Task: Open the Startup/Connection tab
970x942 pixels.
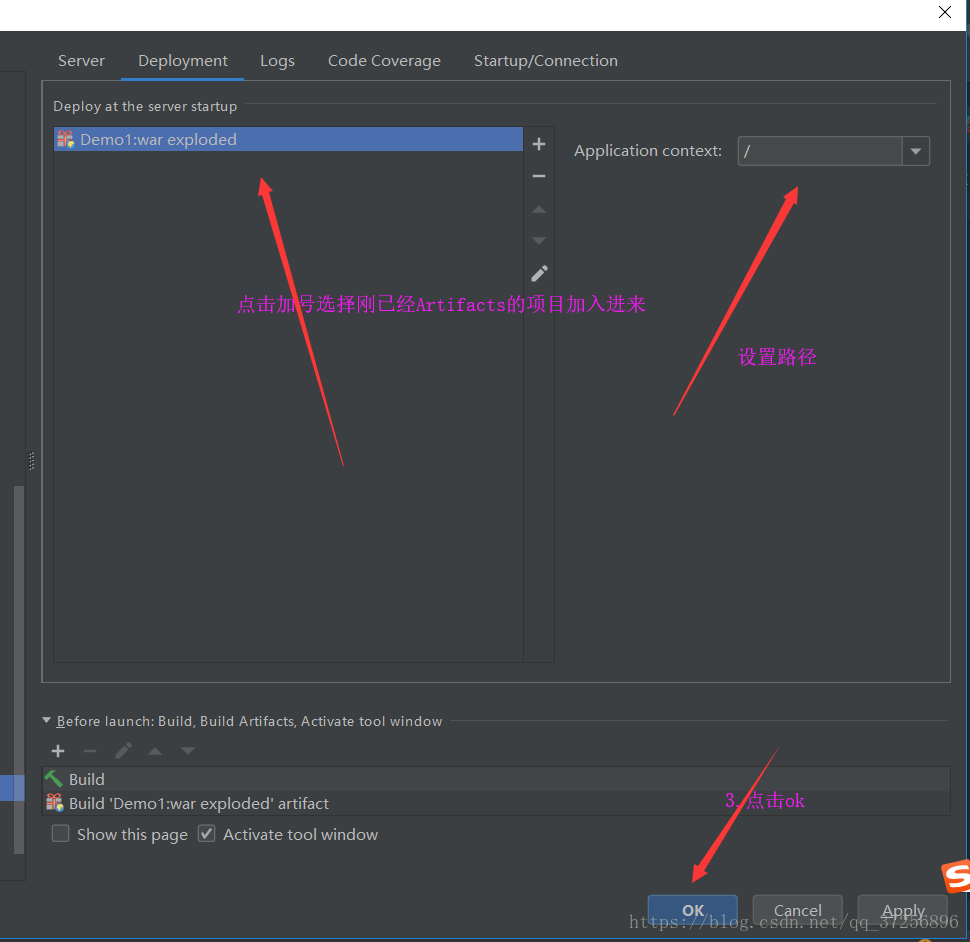Action: (546, 61)
